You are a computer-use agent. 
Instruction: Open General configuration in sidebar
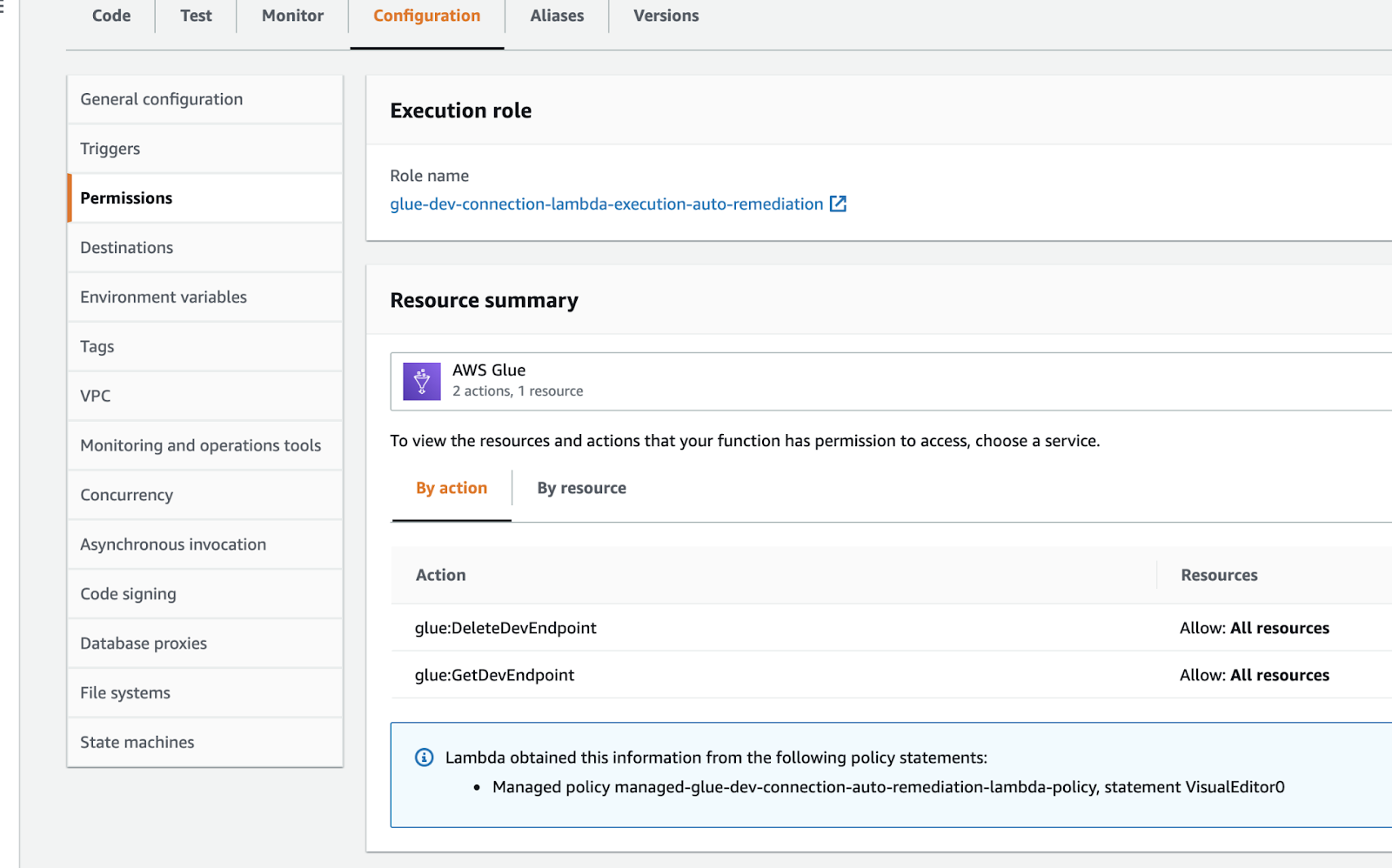pyautogui.click(x=162, y=99)
